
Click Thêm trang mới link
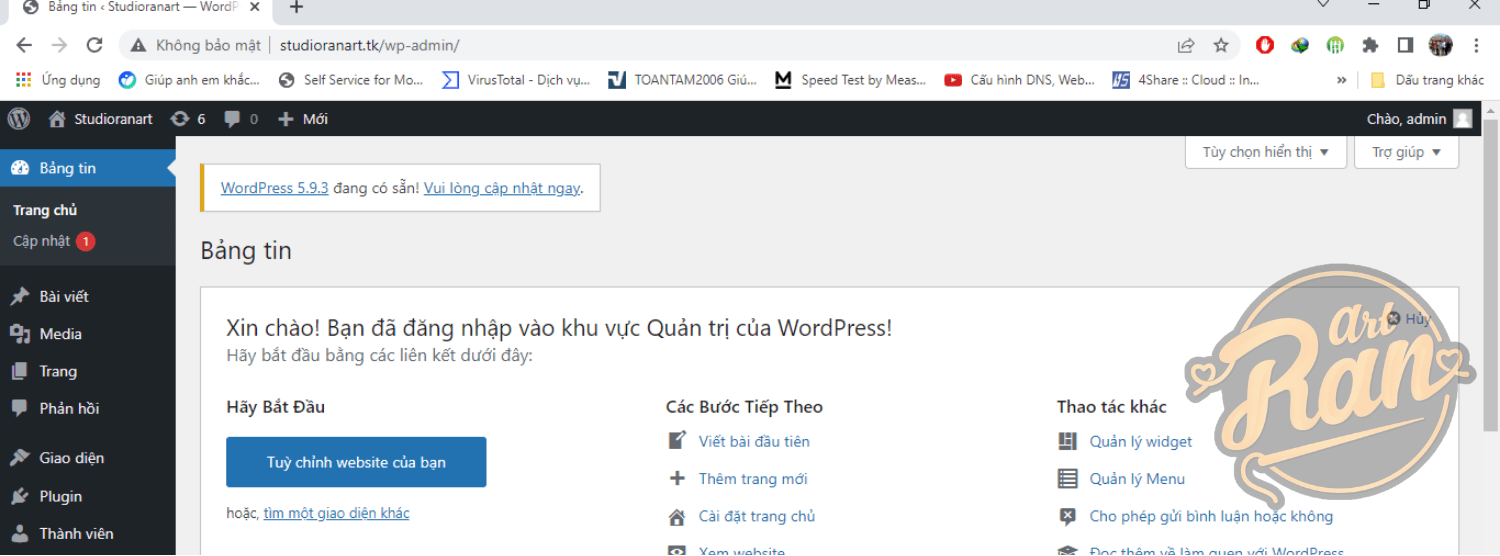tap(753, 479)
